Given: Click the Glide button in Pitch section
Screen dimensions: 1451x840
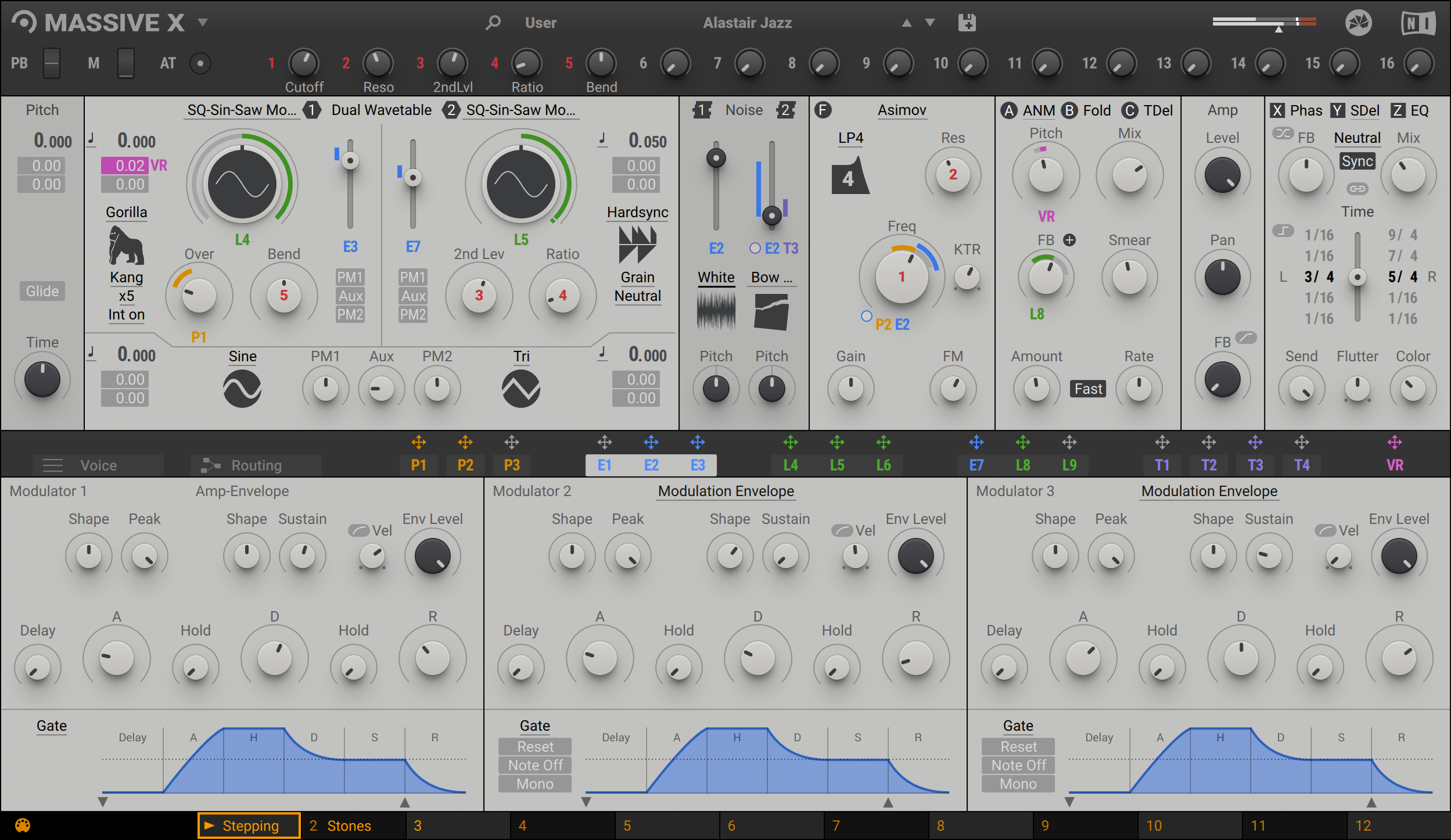Looking at the screenshot, I should coord(42,291).
